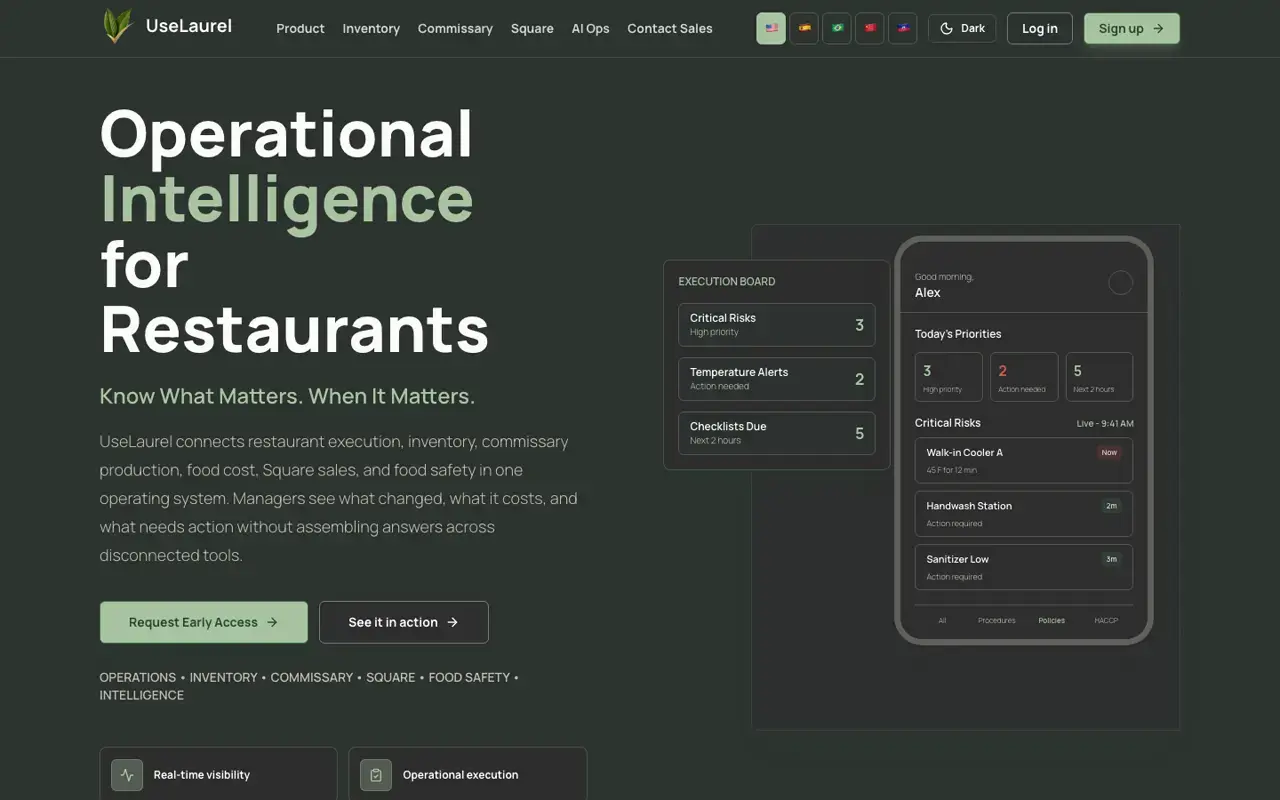Click the Log in button
Viewport: 1280px width, 800px height.
(x=1040, y=28)
